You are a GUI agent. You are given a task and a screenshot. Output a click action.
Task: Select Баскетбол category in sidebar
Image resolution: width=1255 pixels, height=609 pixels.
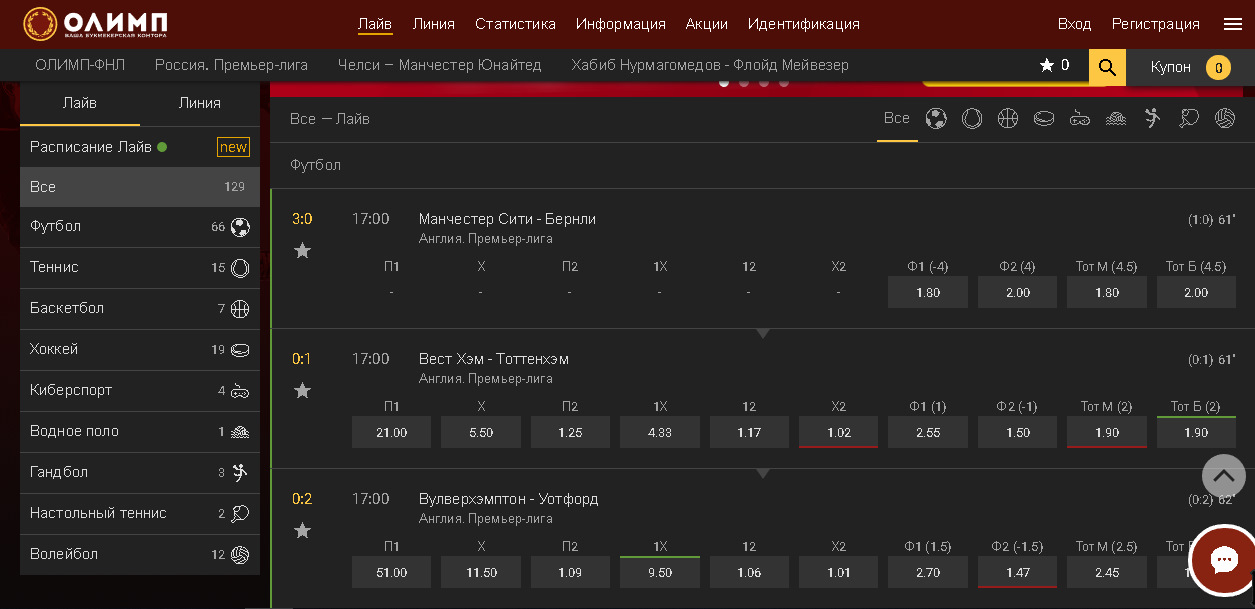tap(140, 309)
